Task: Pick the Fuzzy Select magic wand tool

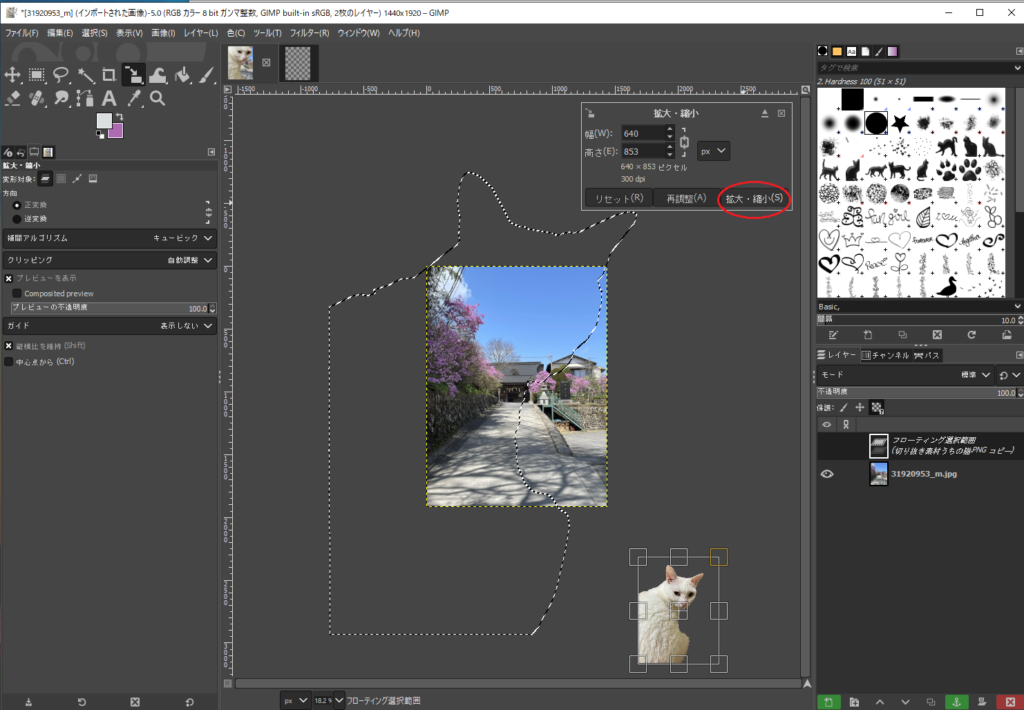Action: [85, 75]
